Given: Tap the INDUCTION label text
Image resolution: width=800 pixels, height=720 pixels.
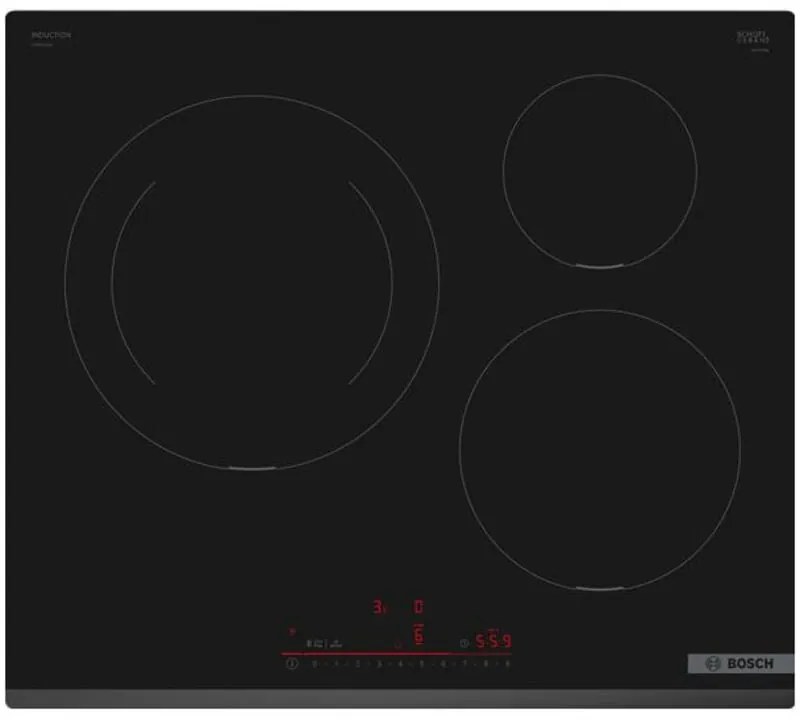Looking at the screenshot, I should click(51, 35).
